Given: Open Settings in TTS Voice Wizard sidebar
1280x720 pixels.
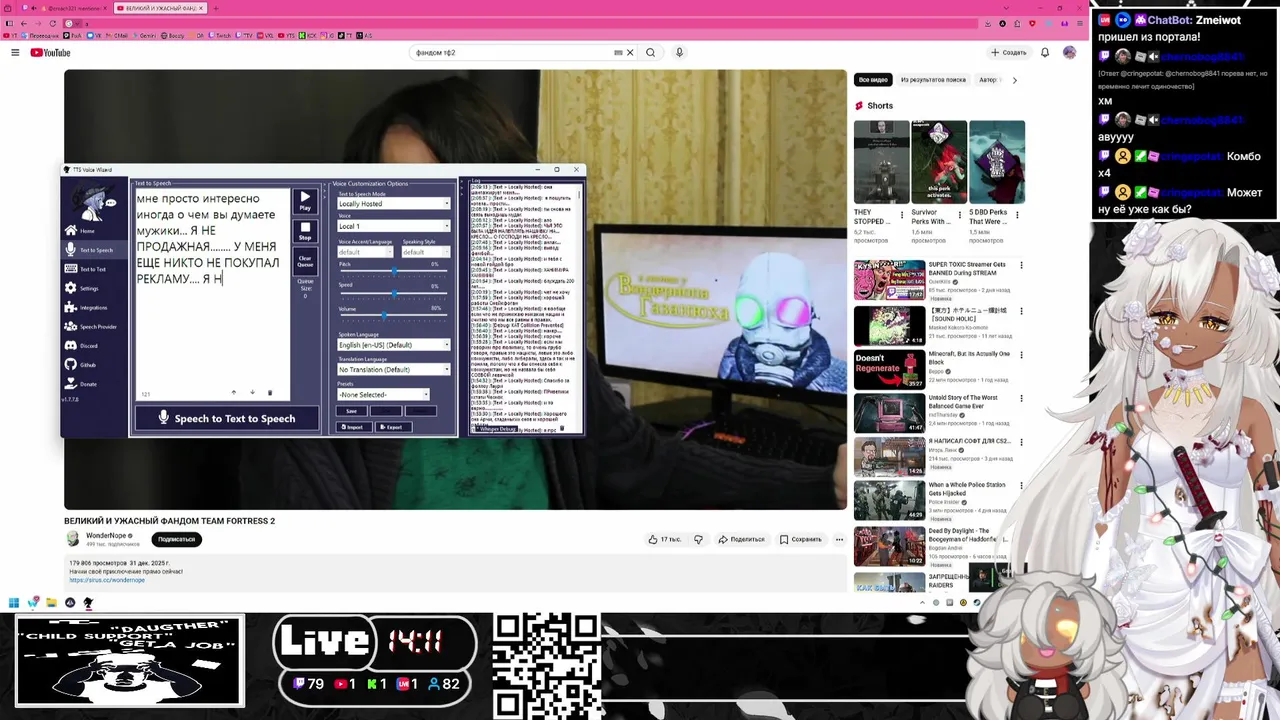Looking at the screenshot, I should pyautogui.click(x=94, y=288).
